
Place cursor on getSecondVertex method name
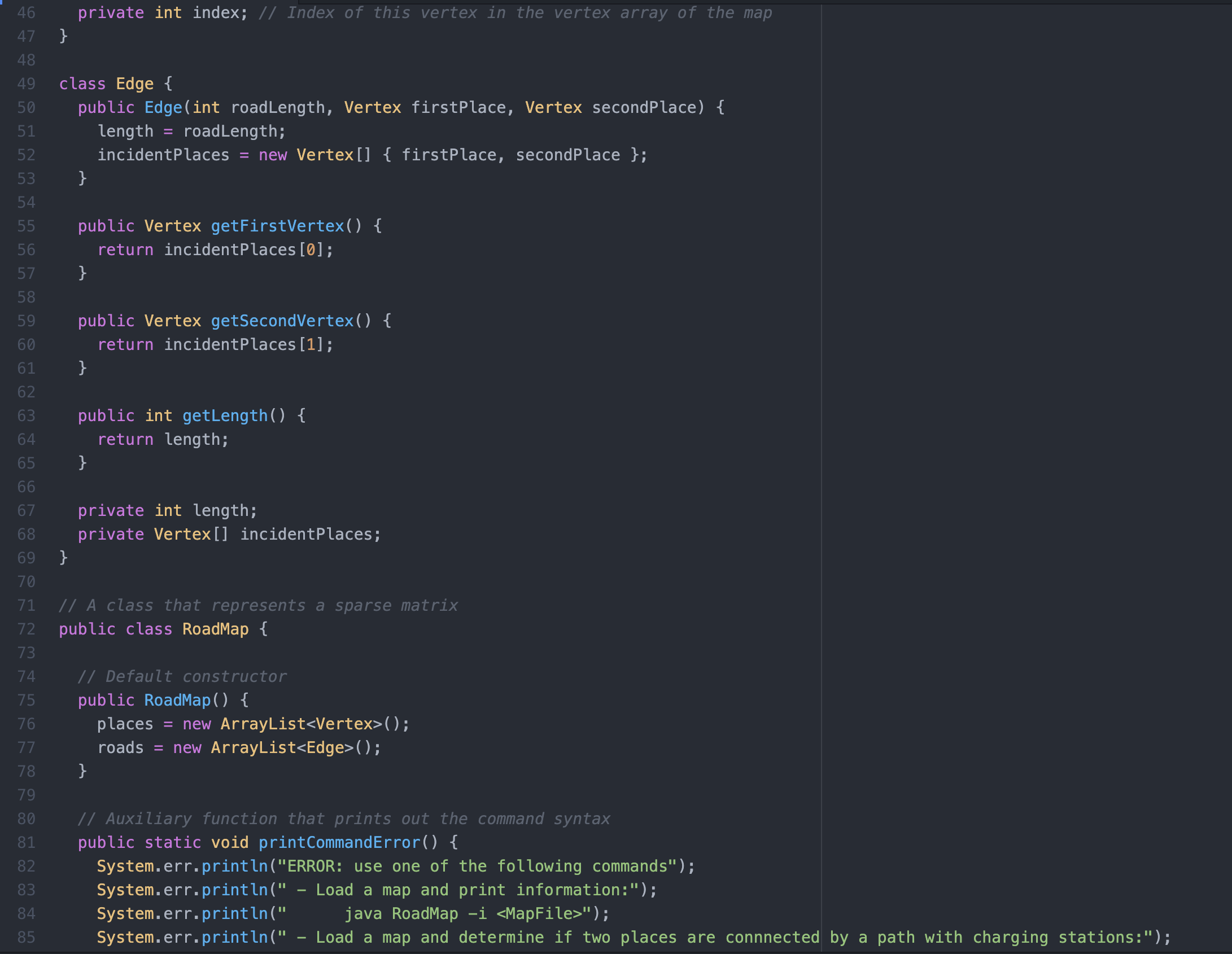tap(282, 321)
